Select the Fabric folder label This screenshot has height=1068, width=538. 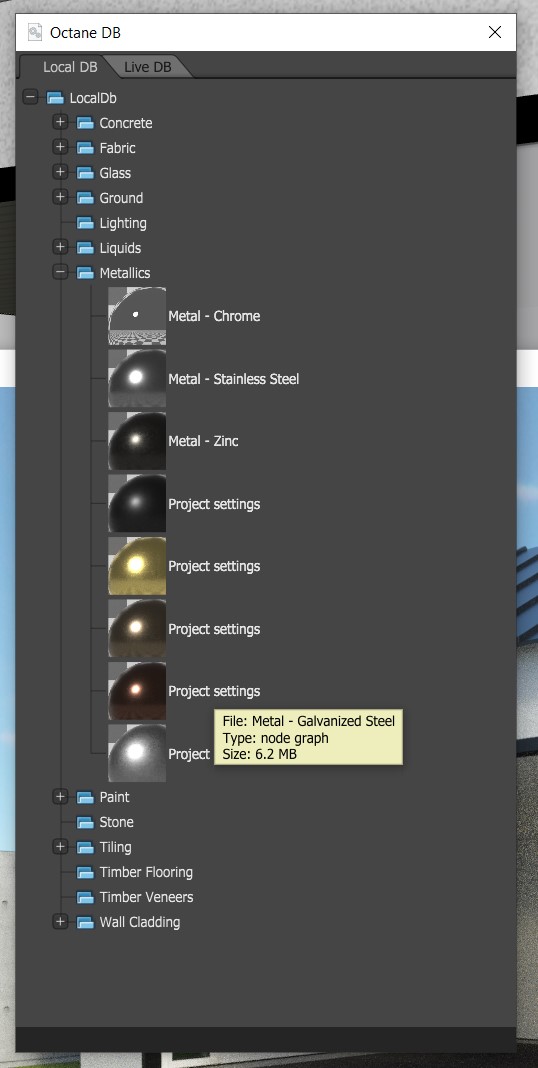[117, 148]
